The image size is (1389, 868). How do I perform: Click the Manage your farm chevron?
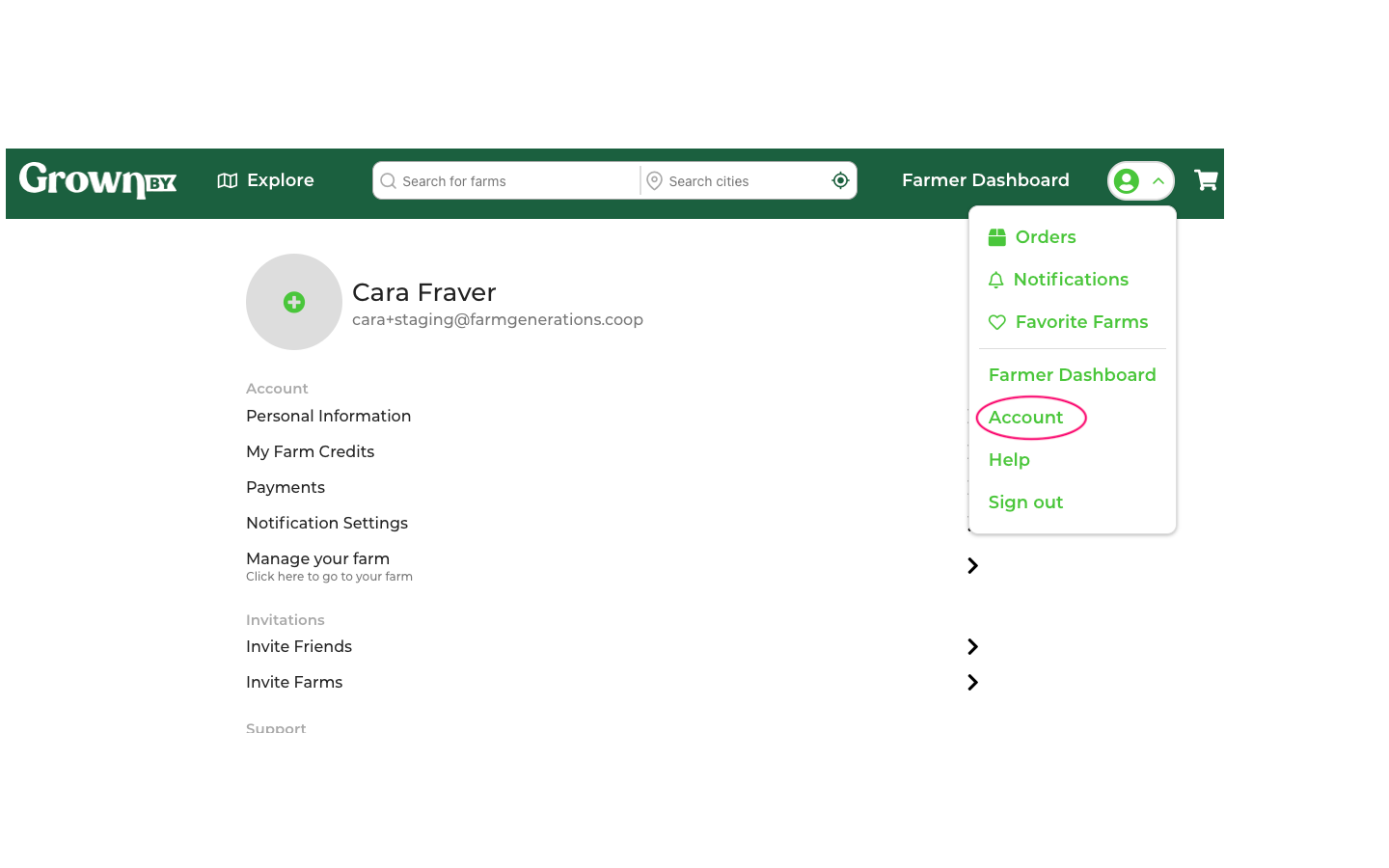click(x=972, y=565)
